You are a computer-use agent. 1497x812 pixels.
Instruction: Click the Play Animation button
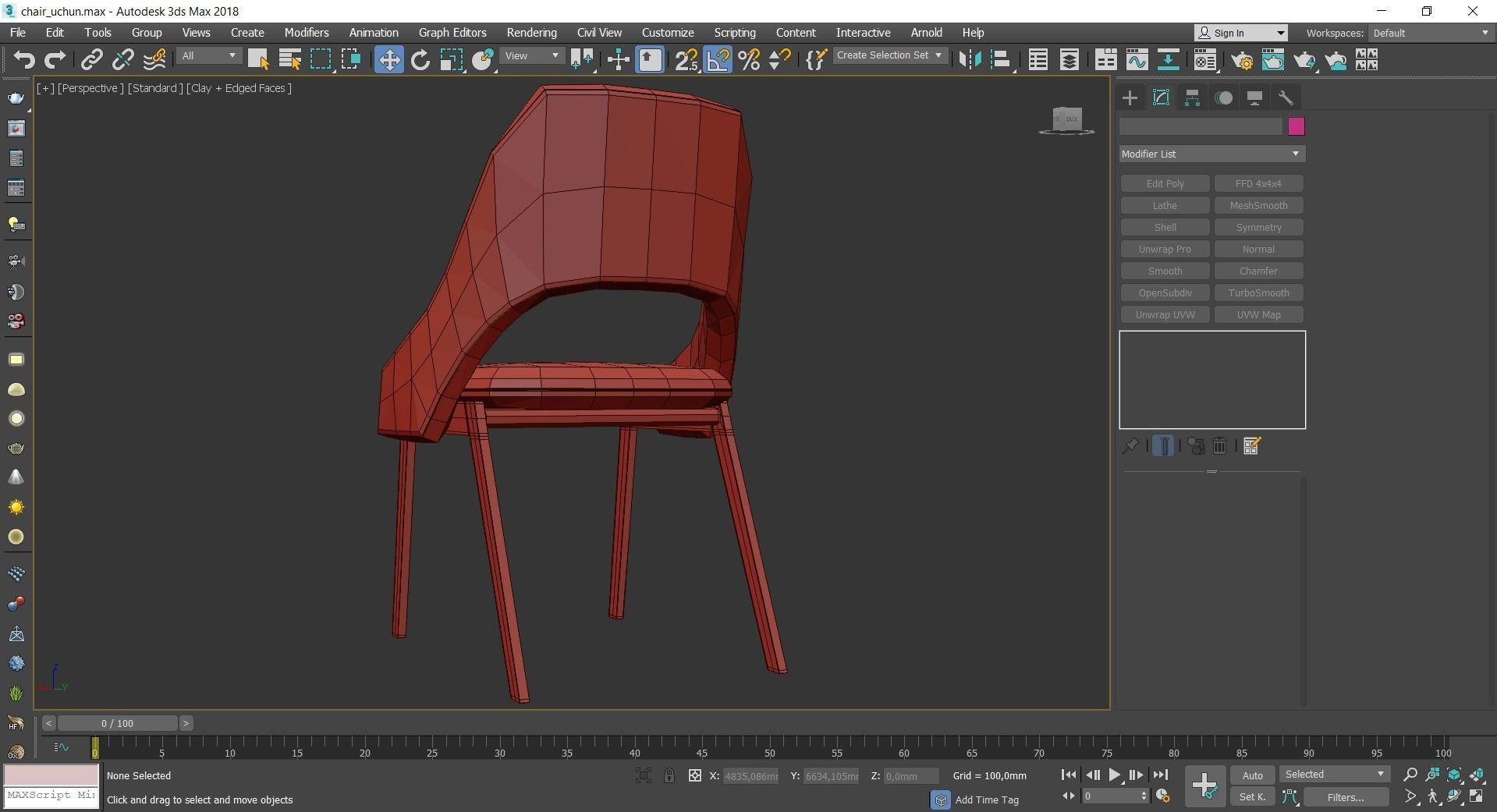(x=1114, y=775)
